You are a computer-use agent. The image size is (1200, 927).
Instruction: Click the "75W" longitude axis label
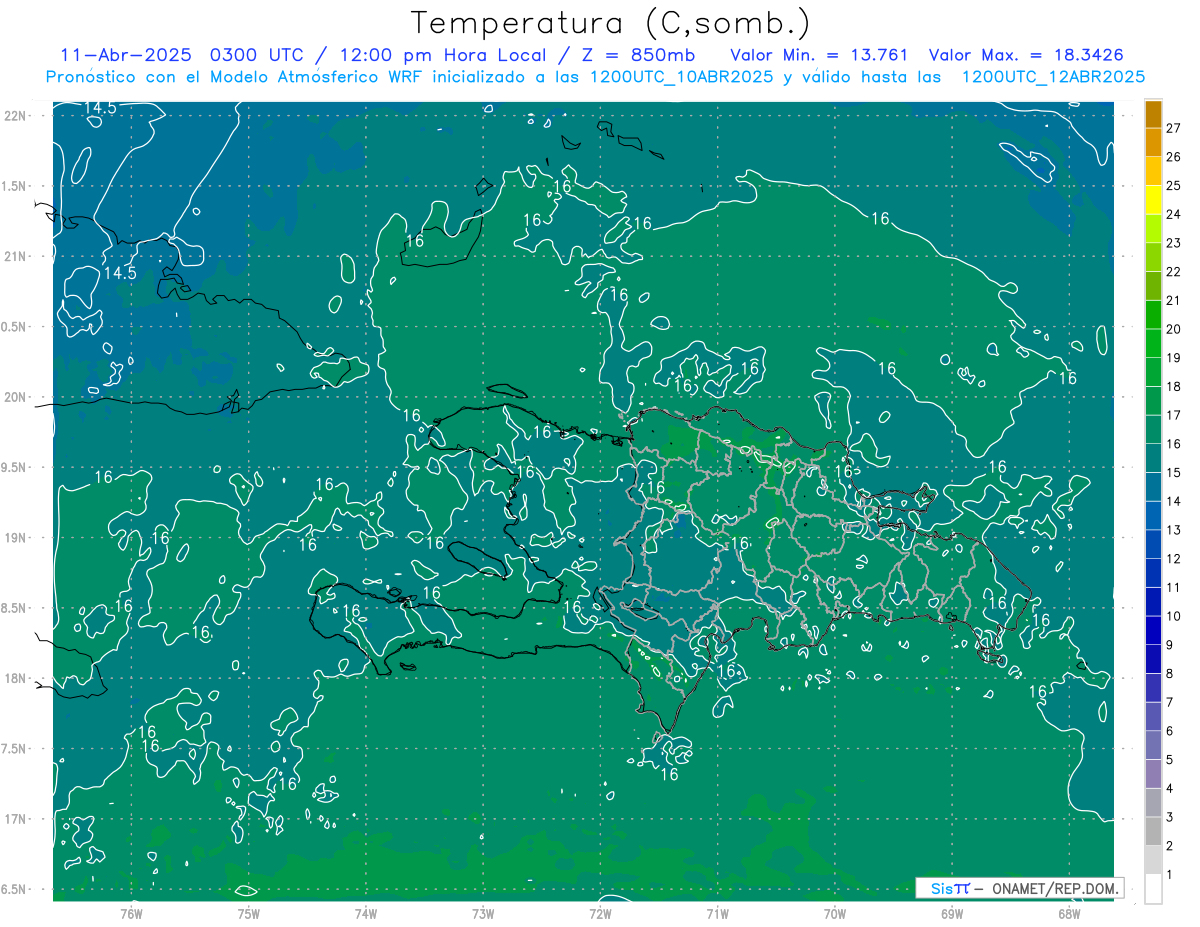point(249,913)
